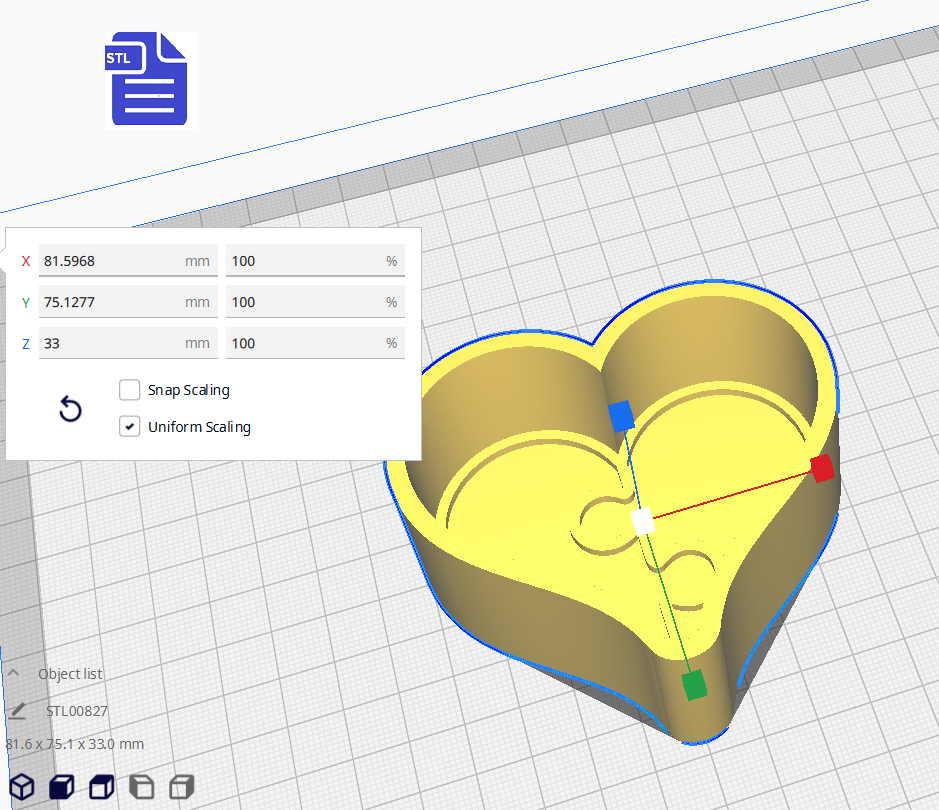Screen dimensions: 939x810
Task: Select the solid filled cube view icon
Action: point(61,787)
